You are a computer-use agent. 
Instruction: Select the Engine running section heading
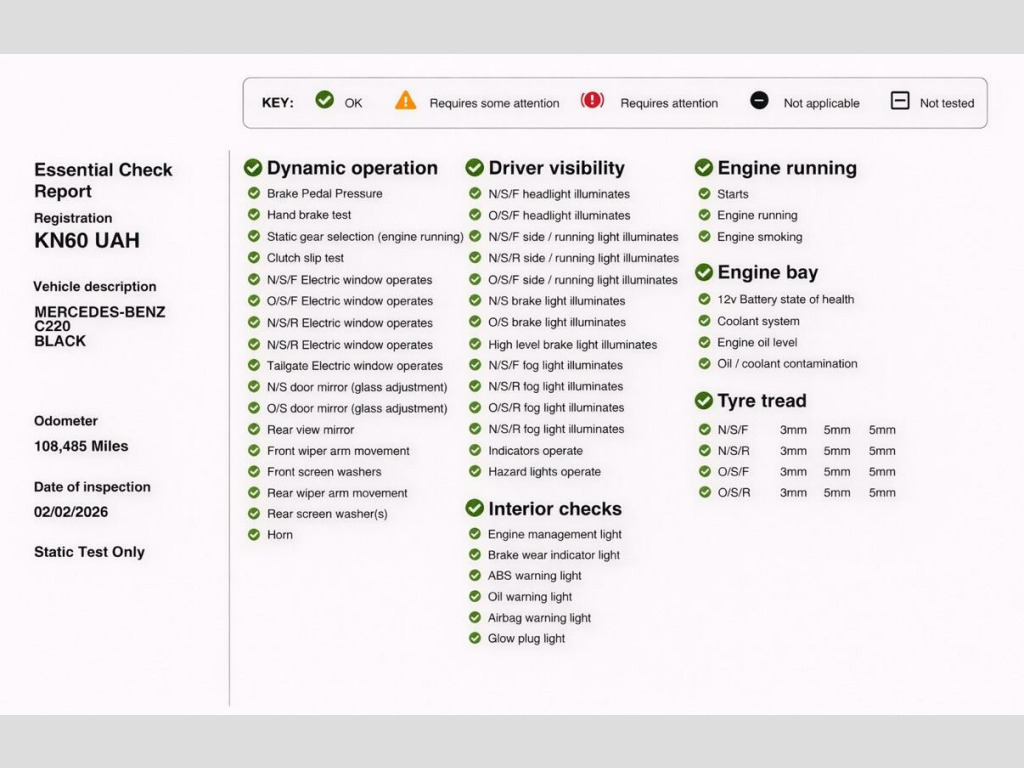pos(786,168)
